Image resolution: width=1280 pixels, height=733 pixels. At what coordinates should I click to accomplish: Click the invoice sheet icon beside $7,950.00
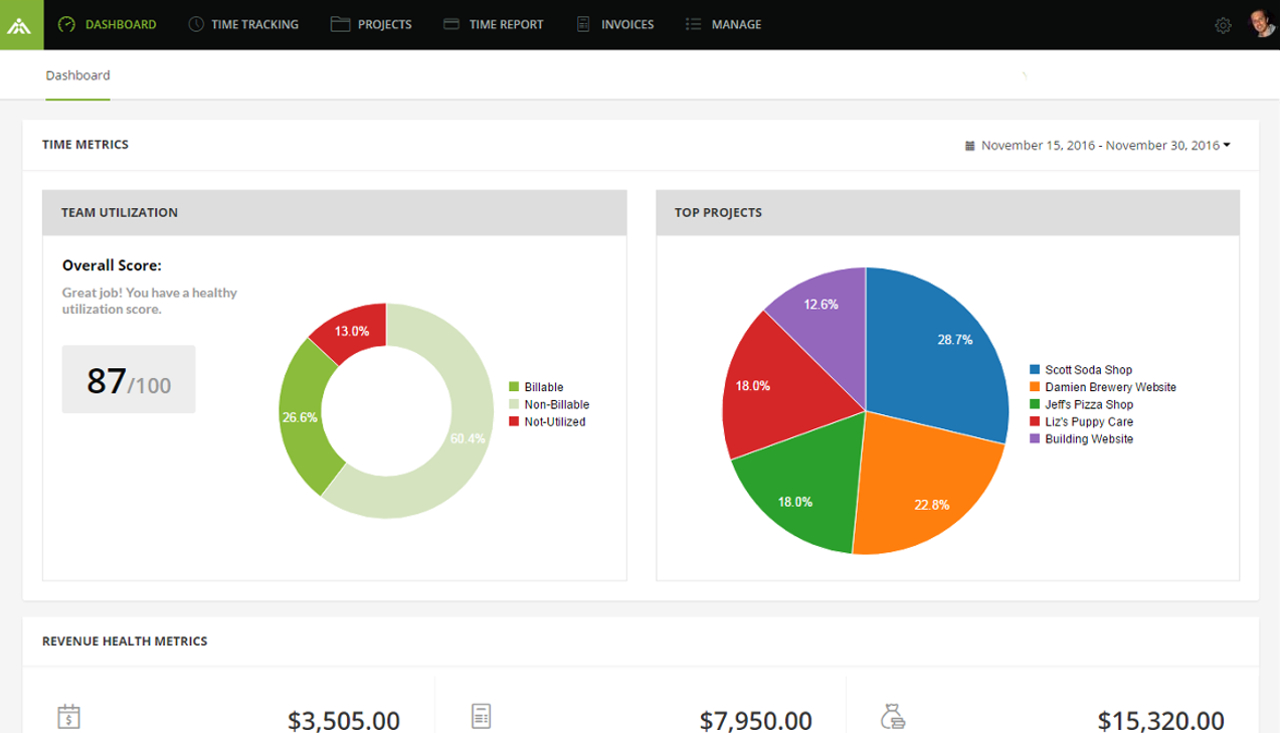pyautogui.click(x=481, y=715)
